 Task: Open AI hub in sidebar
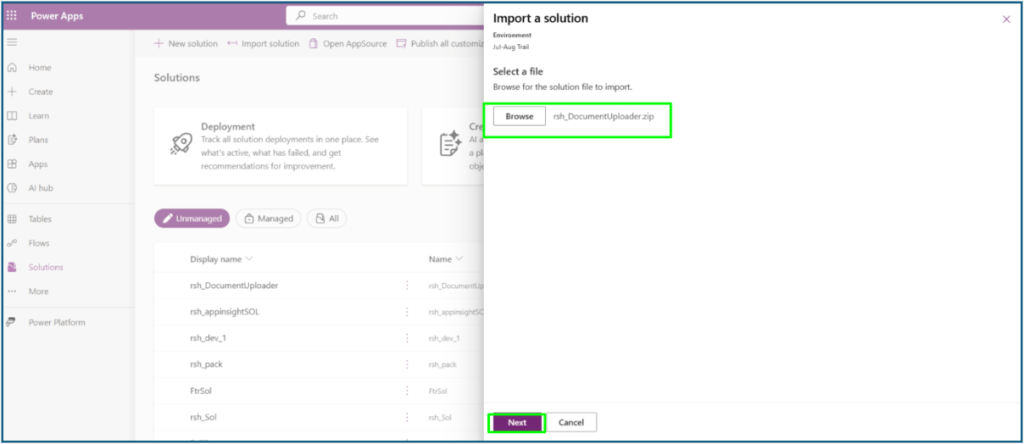click(40, 188)
